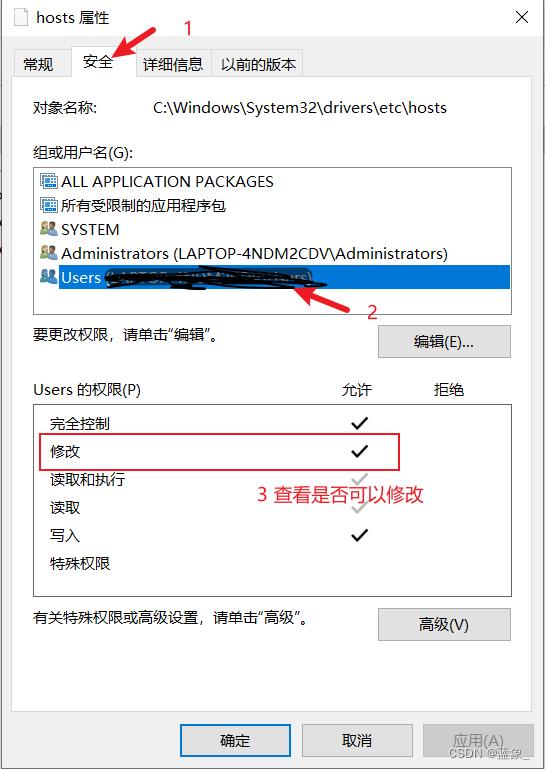
Task: Click the allow checkmark for 写入
Action: point(360,535)
